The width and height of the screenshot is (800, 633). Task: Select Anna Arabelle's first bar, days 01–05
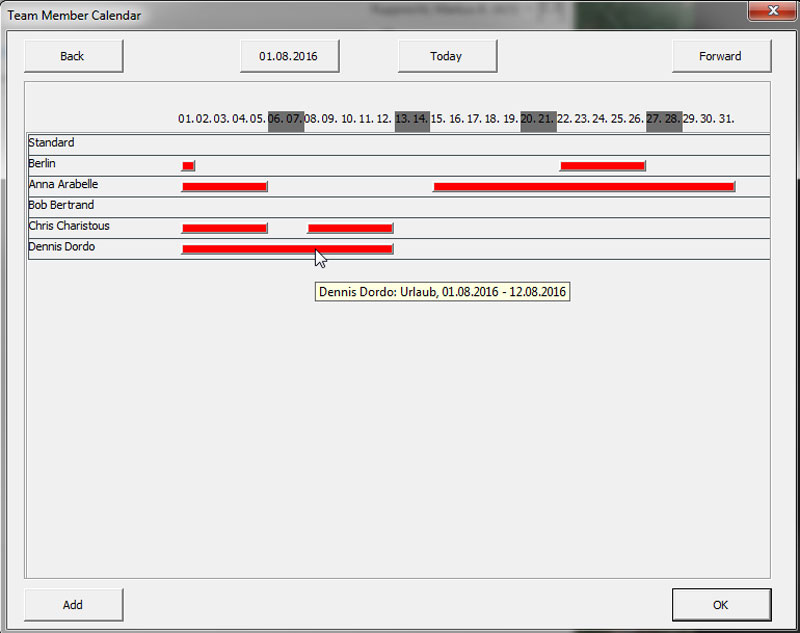click(224, 187)
